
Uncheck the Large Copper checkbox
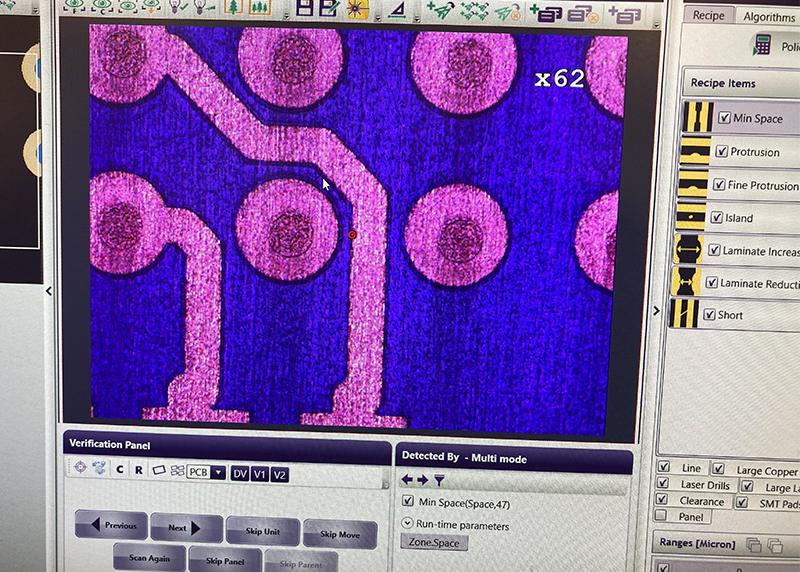(718, 468)
